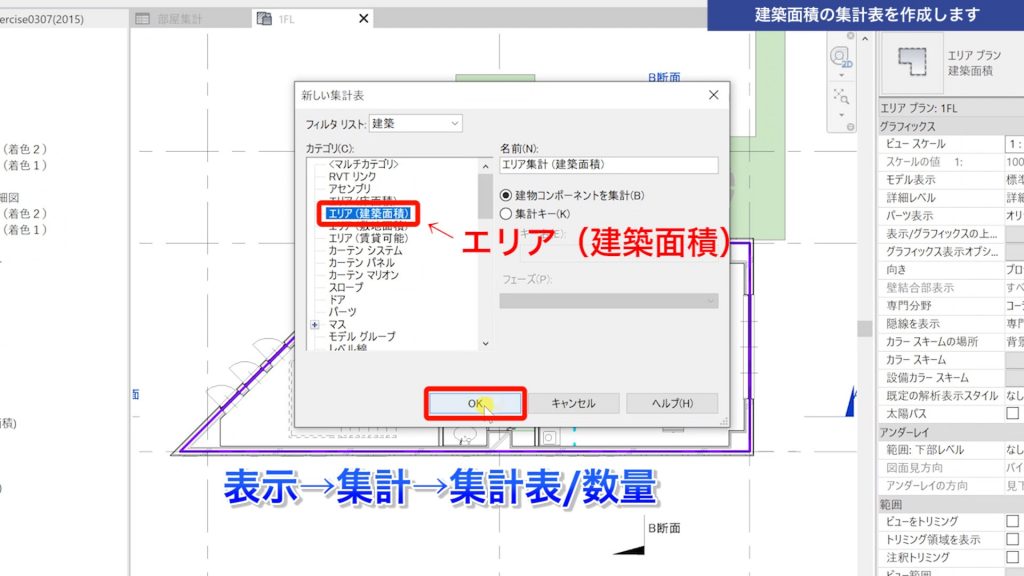
Task: Click the schedule icon on the 部屋集計 tab
Action: point(142,17)
